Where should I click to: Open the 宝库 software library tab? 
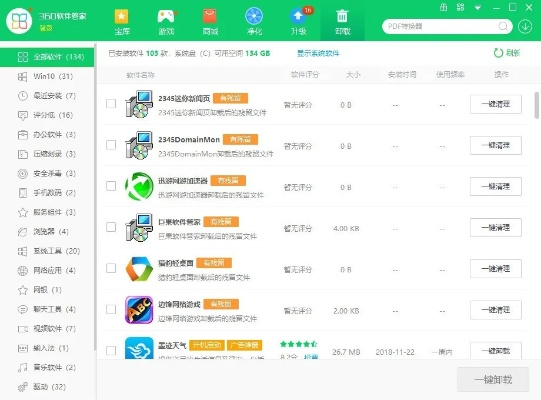[121, 21]
